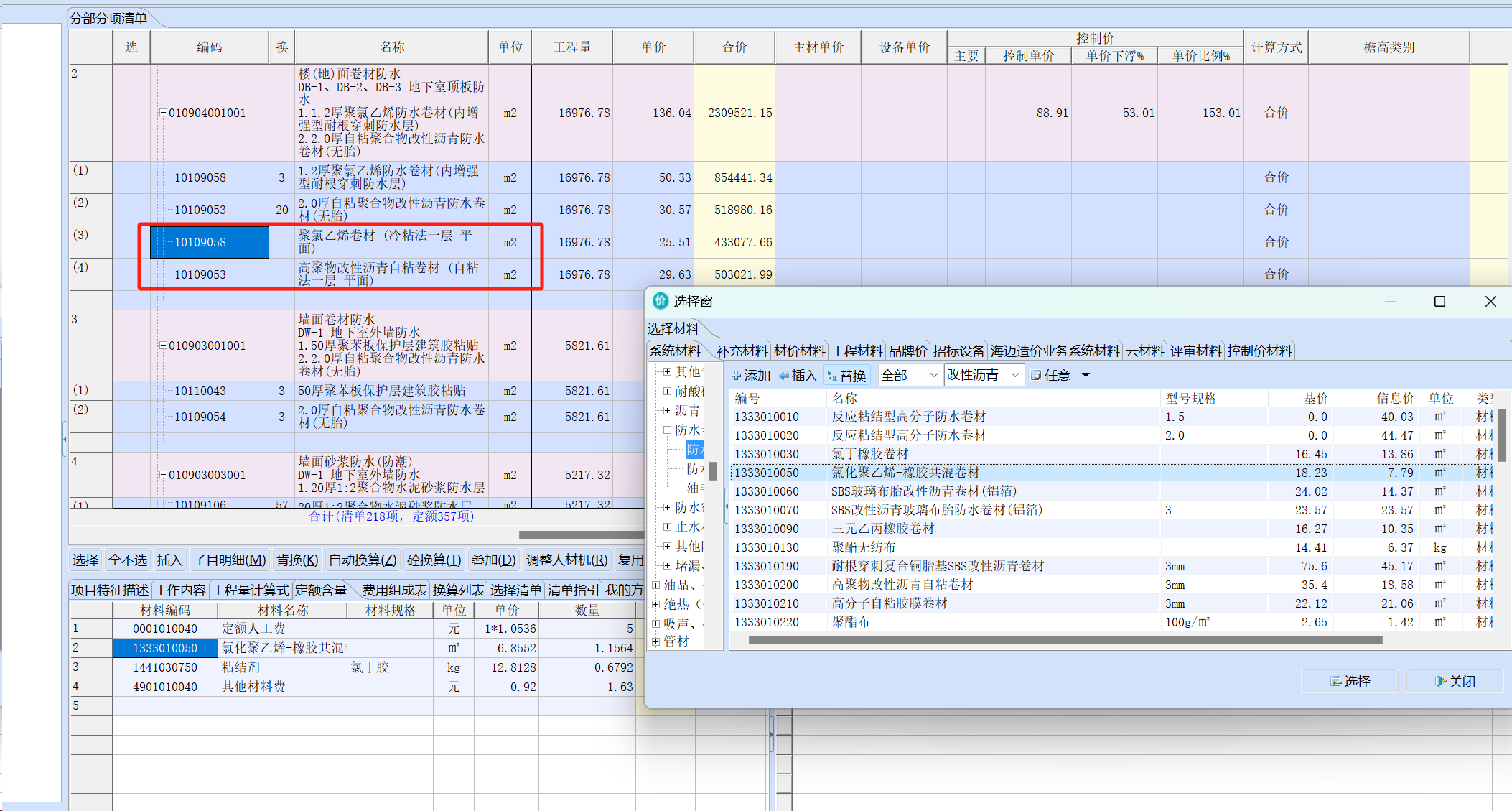Expand the 吸声 tree node
The width and height of the screenshot is (1512, 811).
pyautogui.click(x=655, y=623)
